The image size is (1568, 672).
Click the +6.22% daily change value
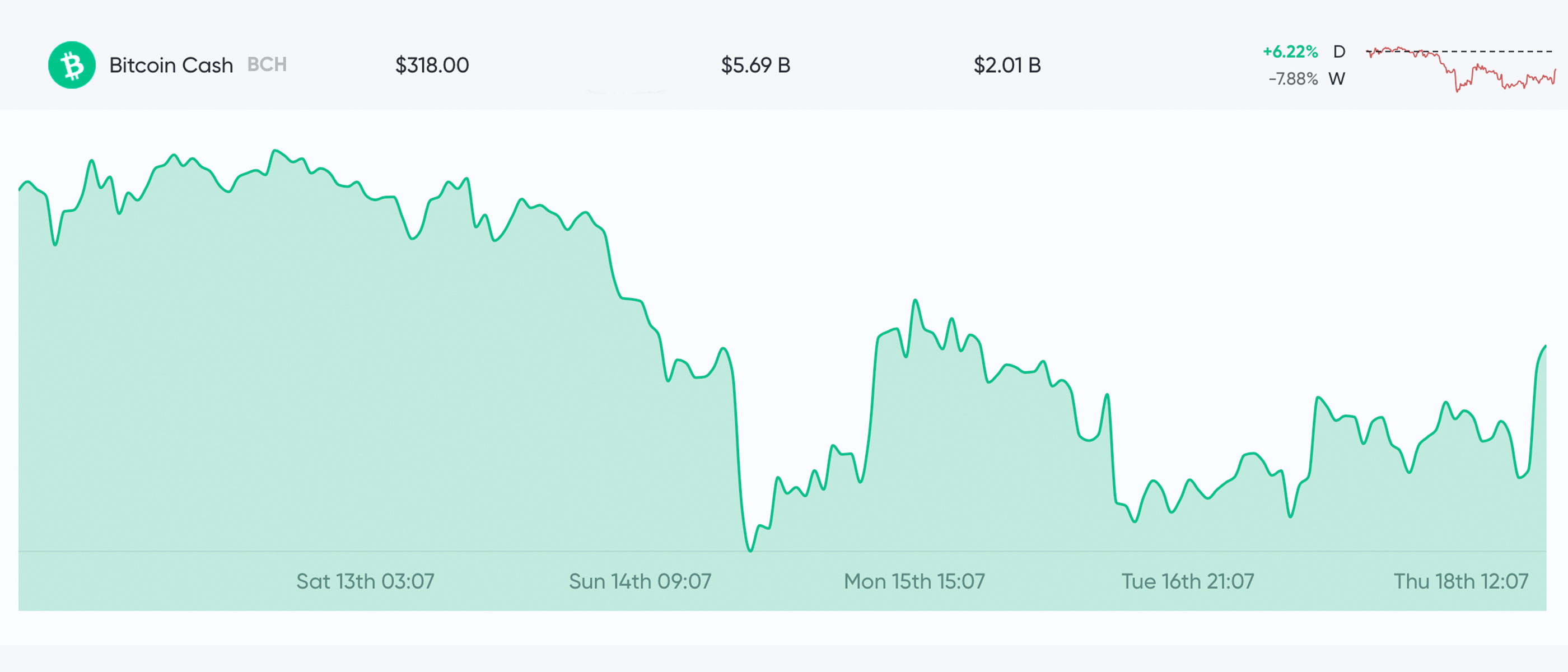pos(1290,52)
